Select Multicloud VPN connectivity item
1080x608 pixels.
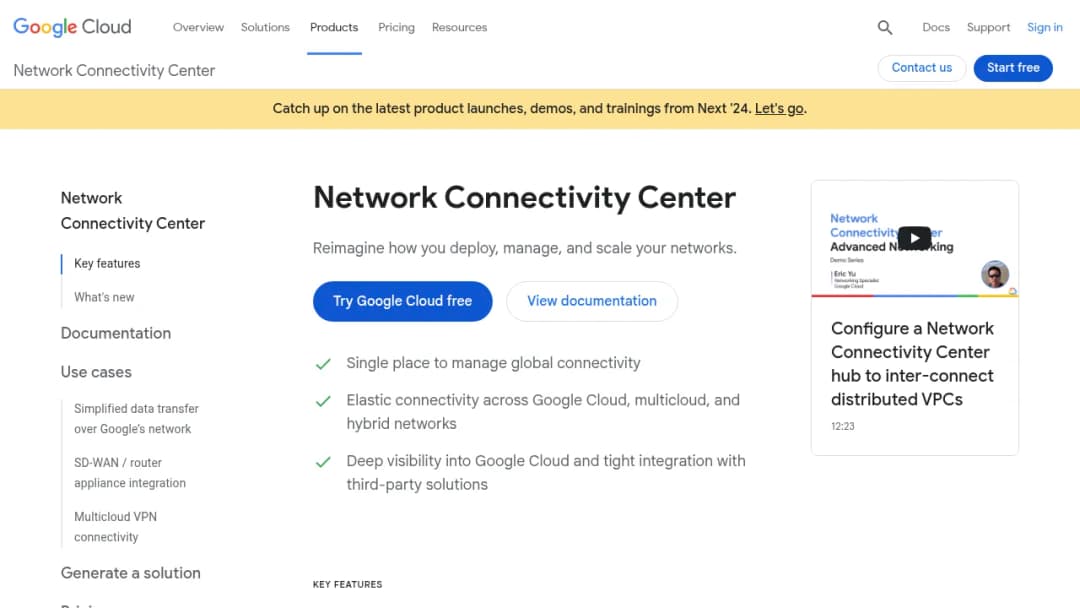click(116, 527)
